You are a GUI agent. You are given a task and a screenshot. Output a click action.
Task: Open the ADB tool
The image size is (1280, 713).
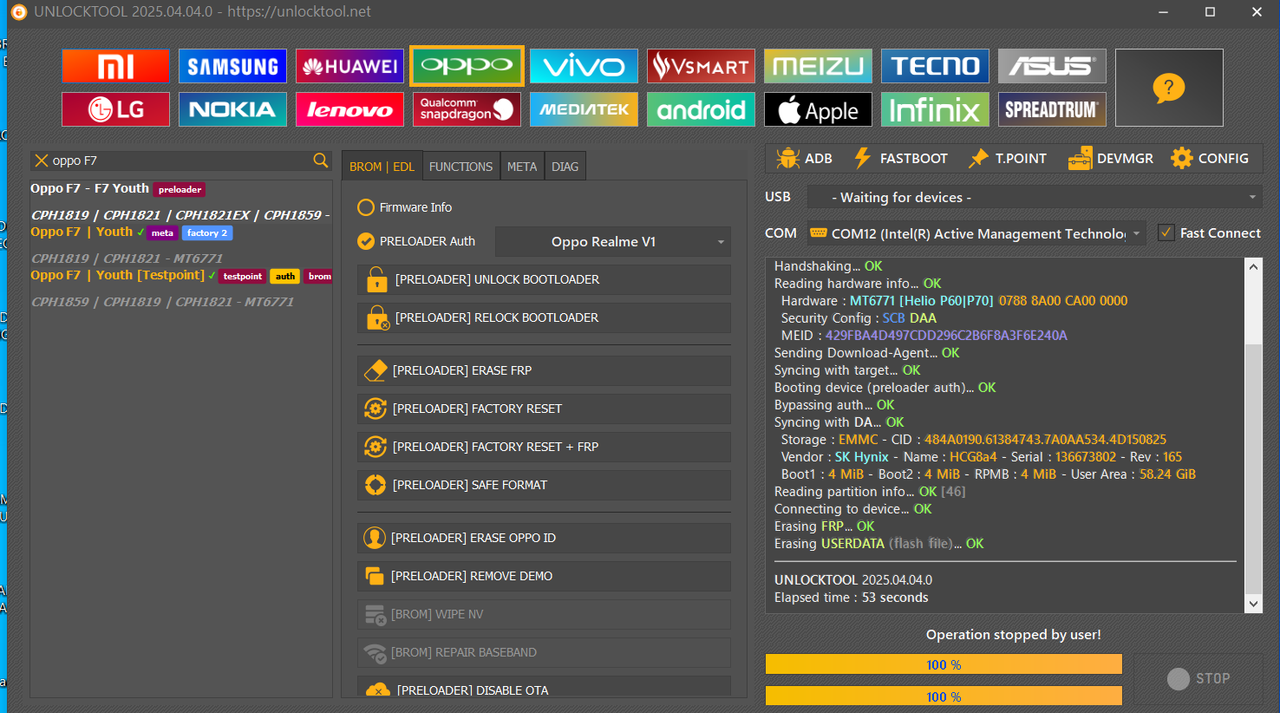804,158
